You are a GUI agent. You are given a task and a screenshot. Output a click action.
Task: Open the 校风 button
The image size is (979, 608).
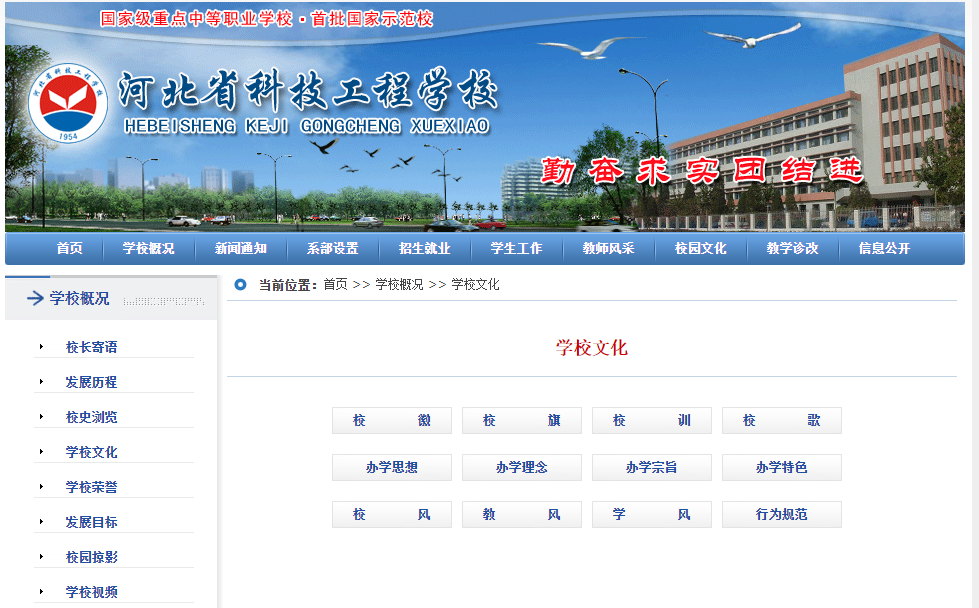click(x=391, y=514)
